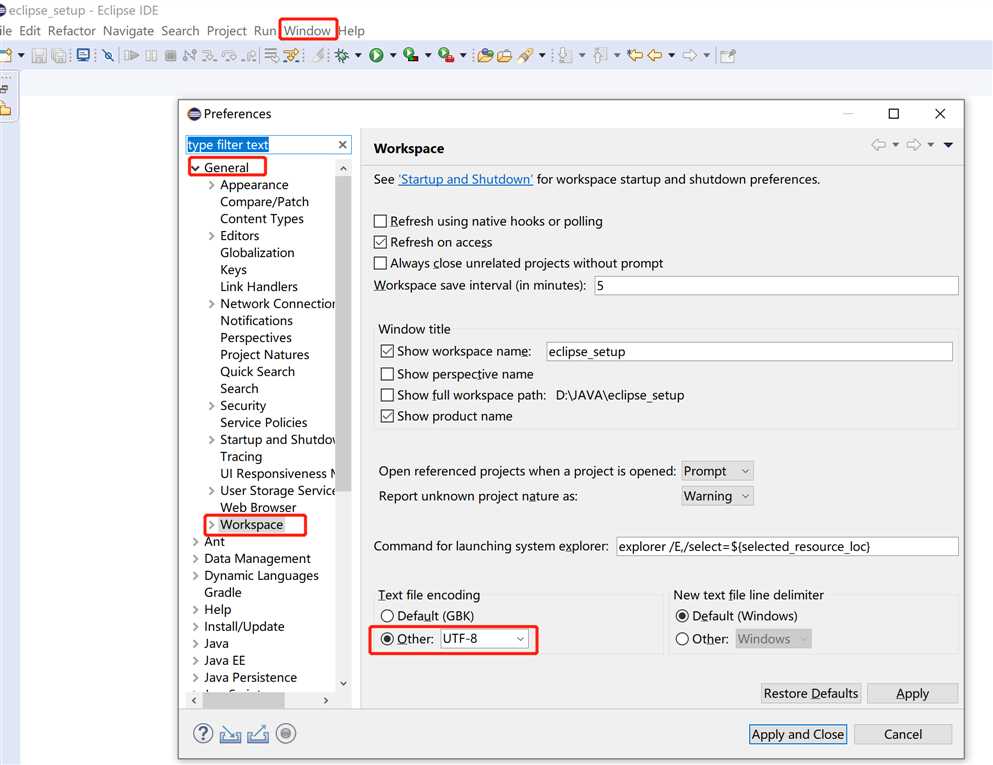Click the Pin Editor toolbar icon
Viewport: 993px width, 765px height.
click(728, 56)
